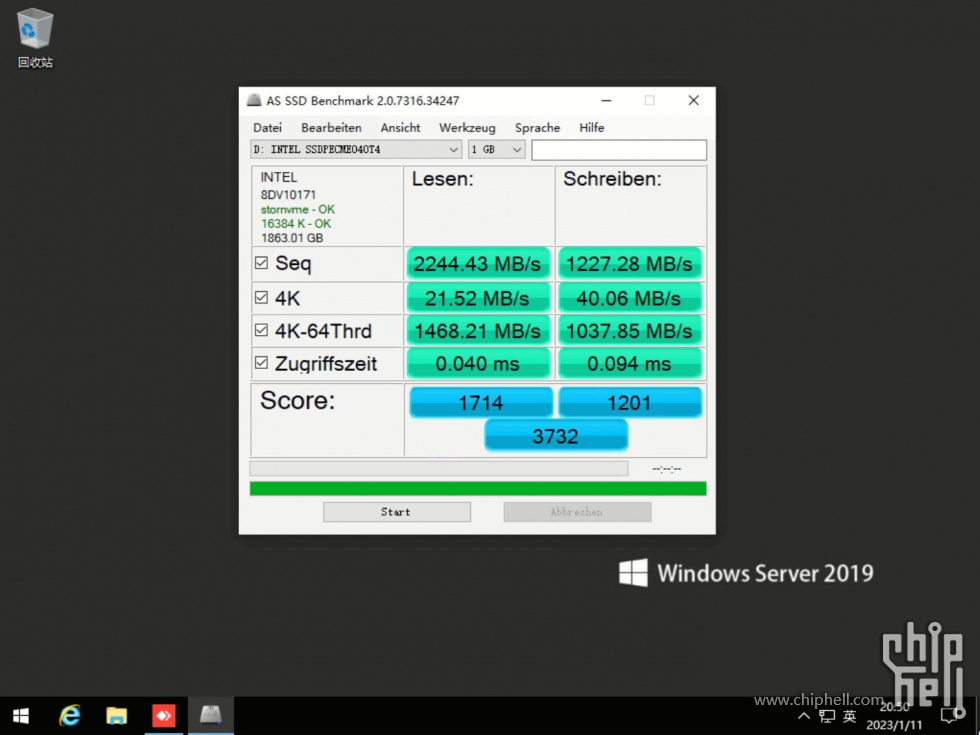The width and height of the screenshot is (980, 735).
Task: Open the Sprache menu
Action: coord(537,128)
